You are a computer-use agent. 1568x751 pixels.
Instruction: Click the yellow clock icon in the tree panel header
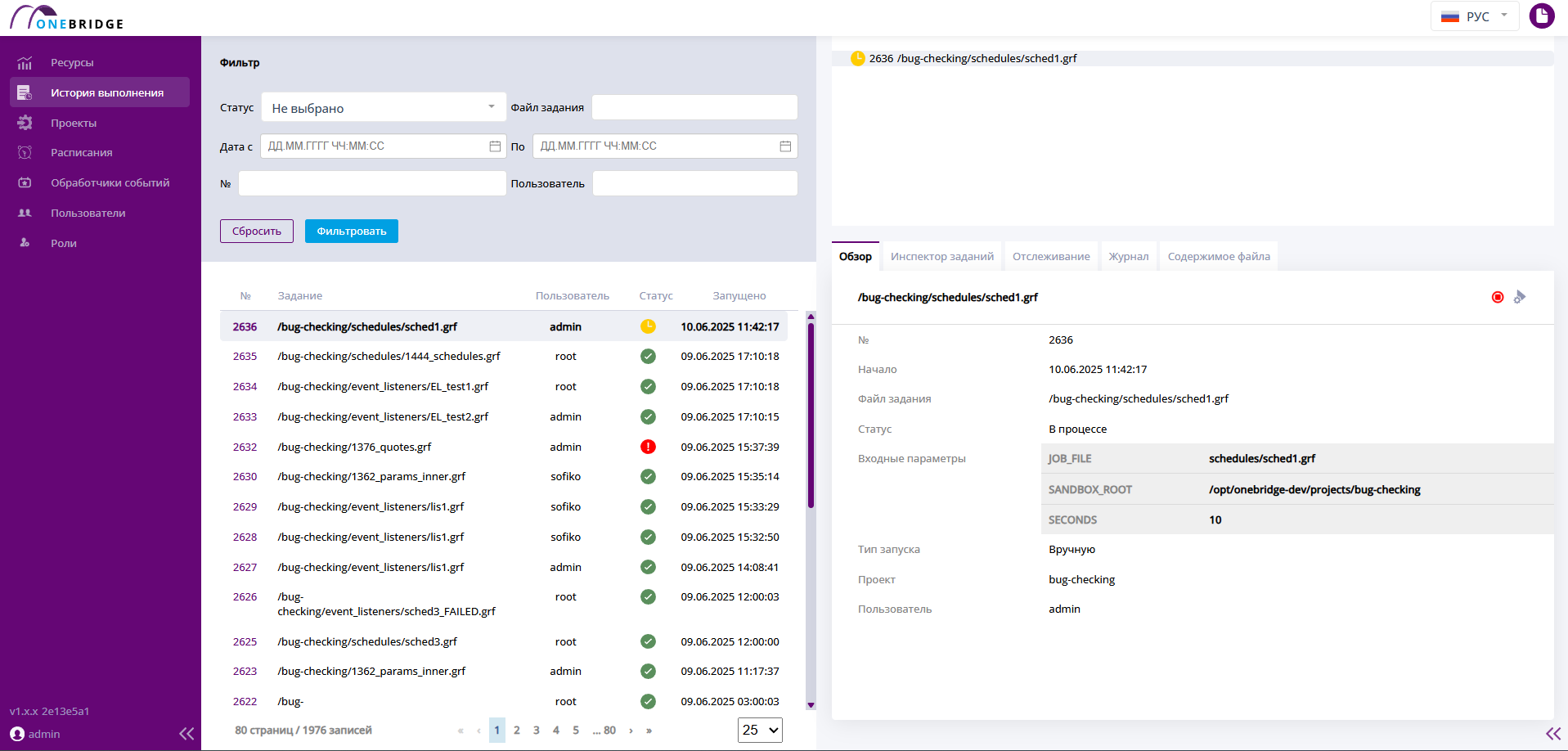coord(858,58)
